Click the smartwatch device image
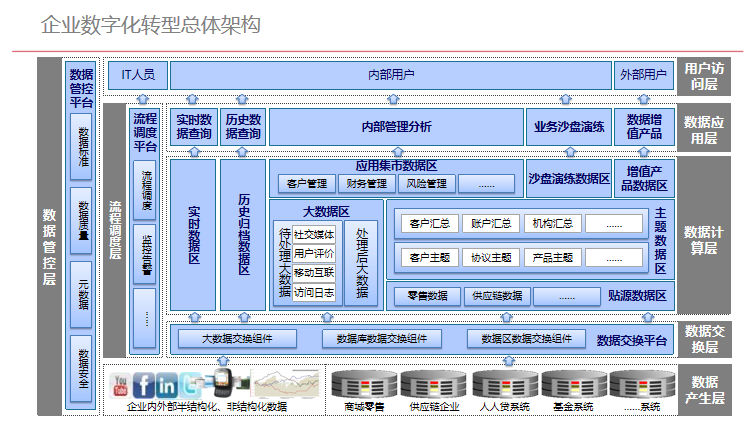 (x=224, y=383)
